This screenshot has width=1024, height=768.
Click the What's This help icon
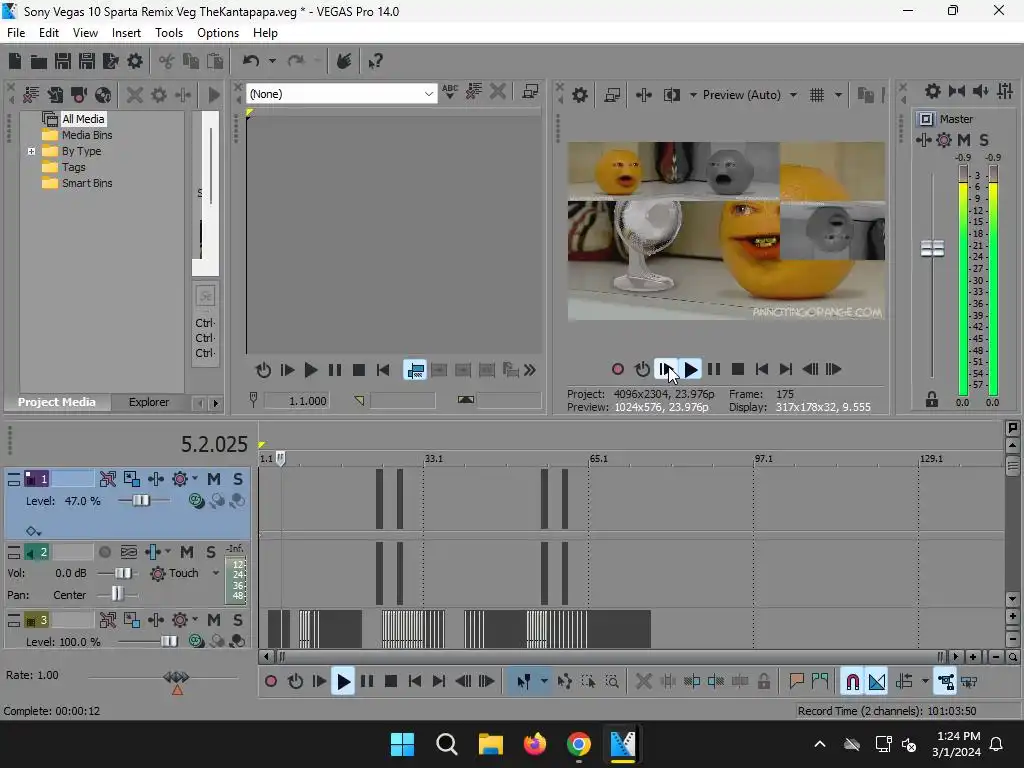click(x=375, y=61)
